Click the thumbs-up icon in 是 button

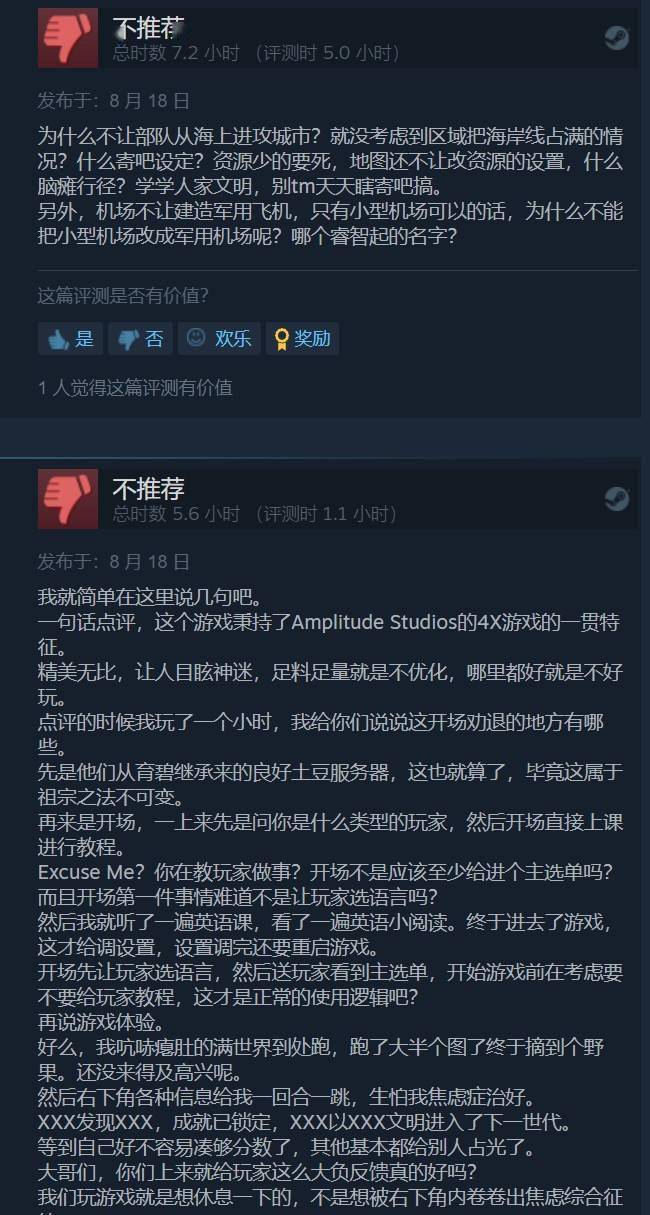click(58, 339)
